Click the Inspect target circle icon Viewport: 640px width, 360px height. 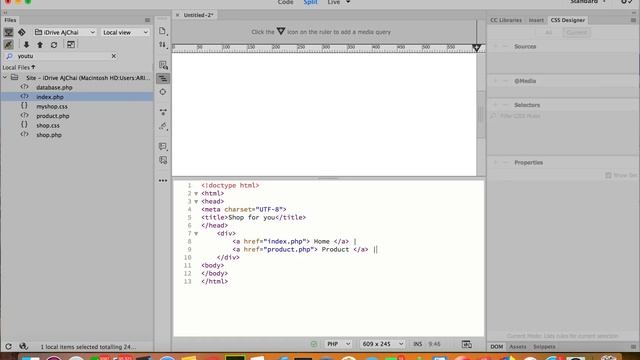pos(163,92)
